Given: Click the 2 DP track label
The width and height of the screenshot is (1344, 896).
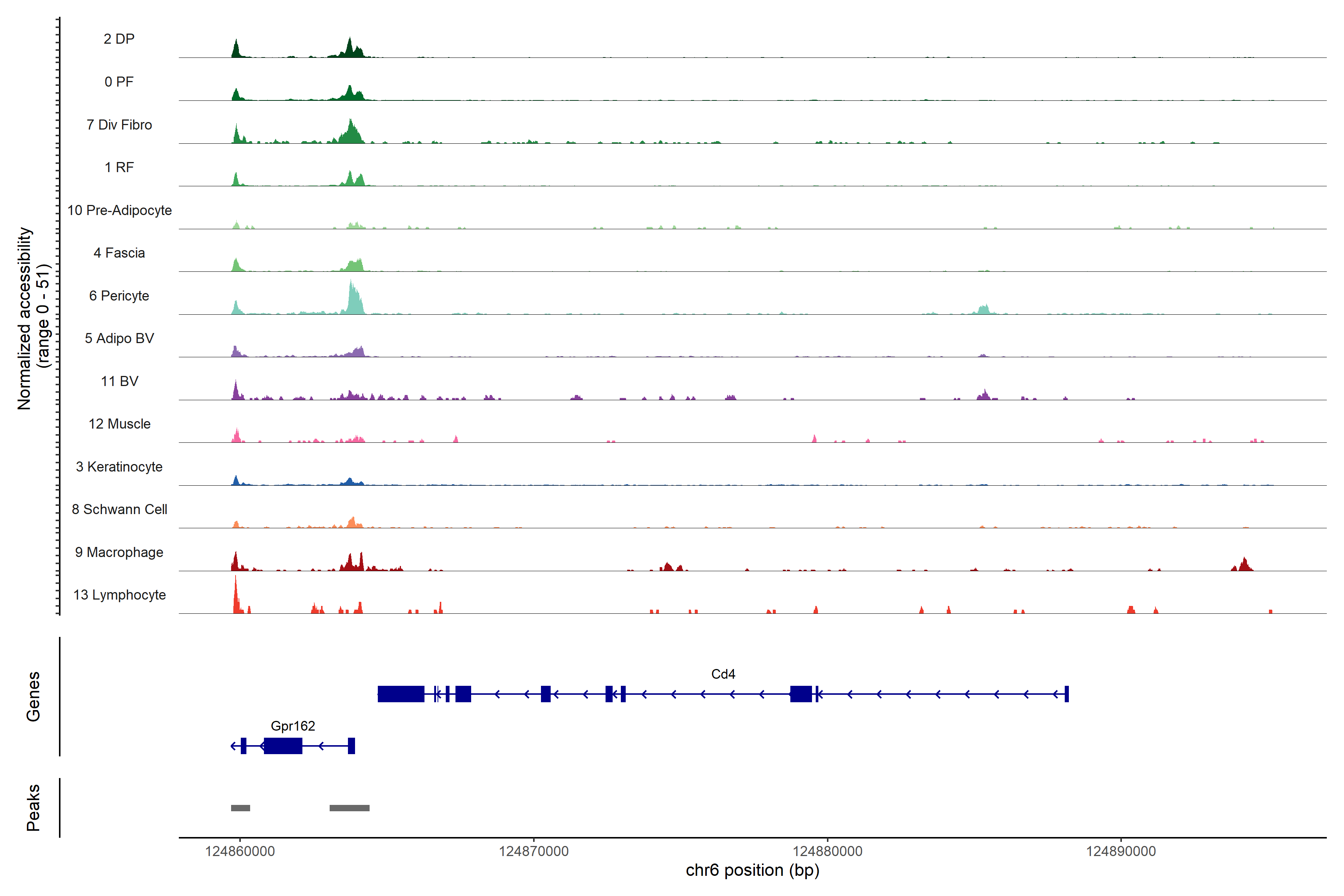Looking at the screenshot, I should point(119,39).
